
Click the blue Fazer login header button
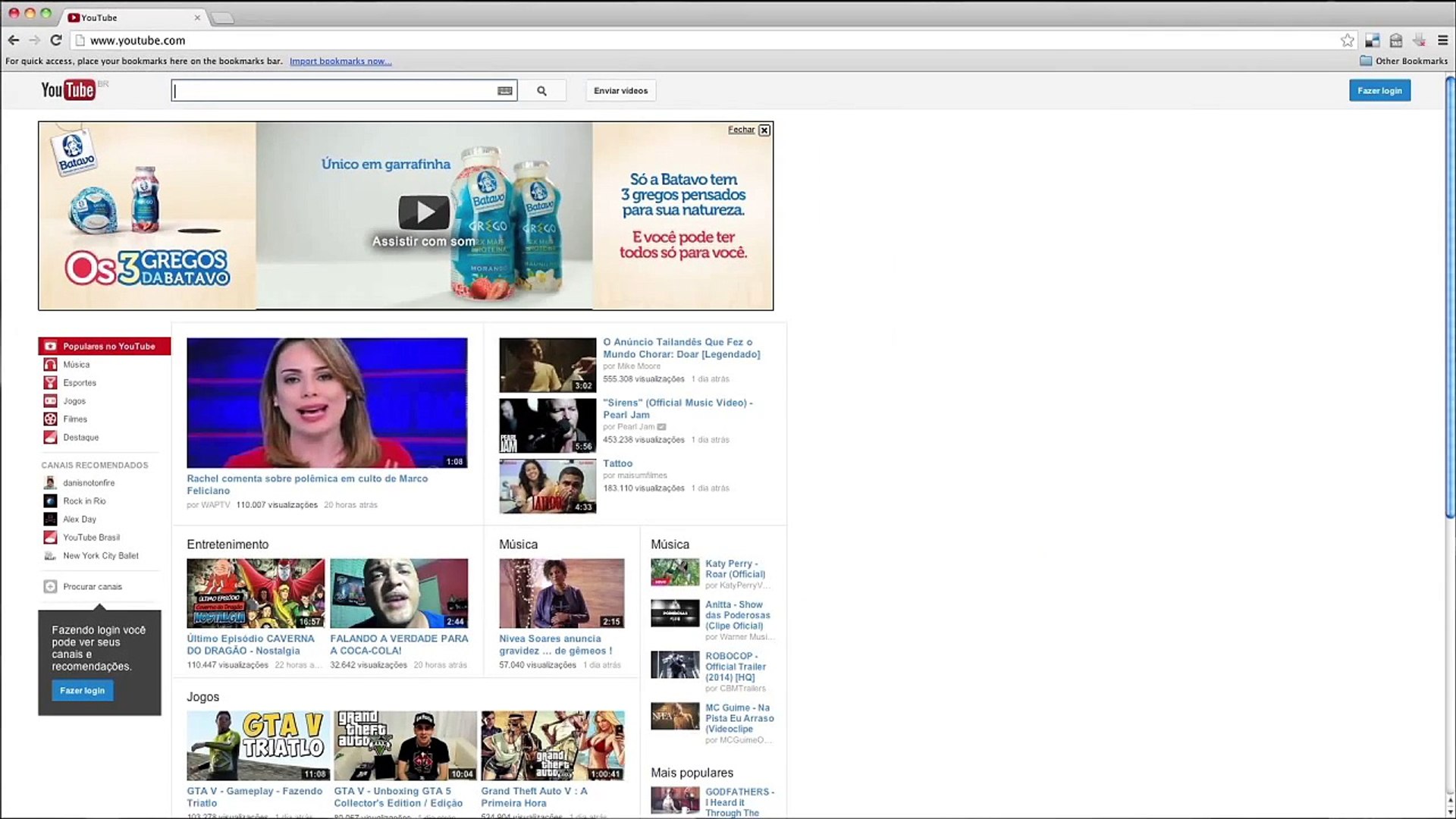1379,91
